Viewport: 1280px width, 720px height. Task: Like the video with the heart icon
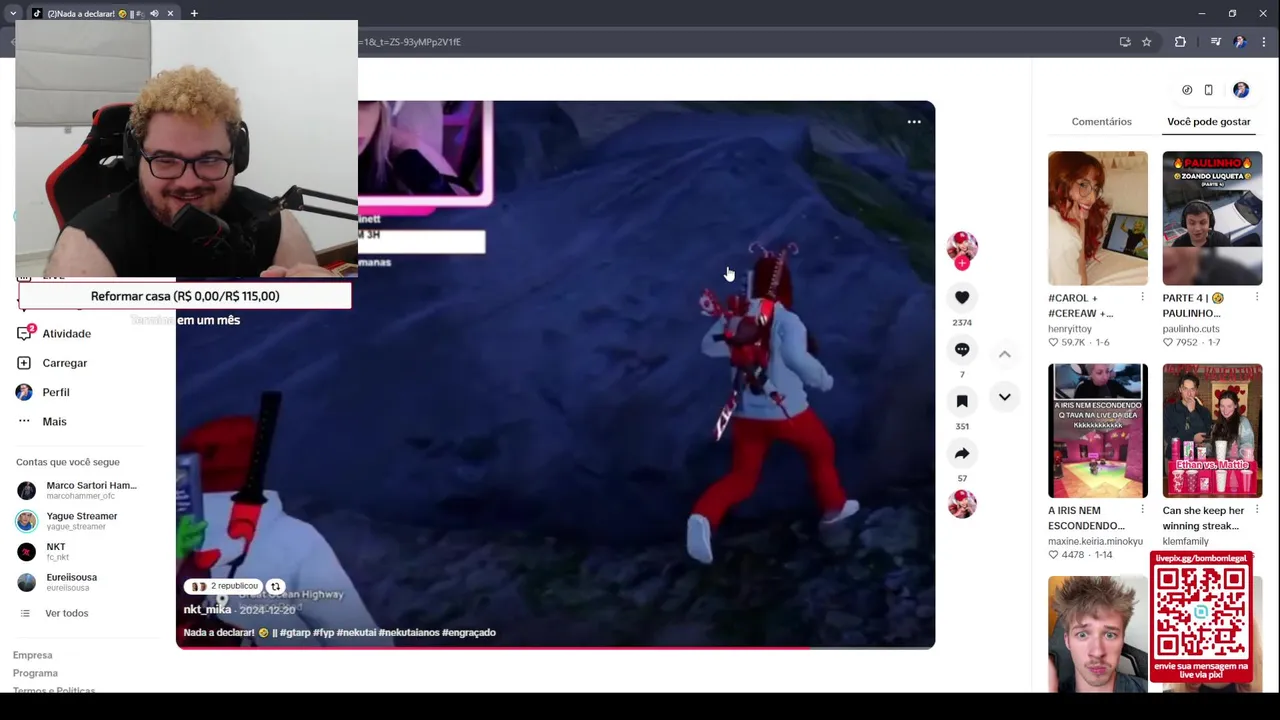[x=962, y=297]
